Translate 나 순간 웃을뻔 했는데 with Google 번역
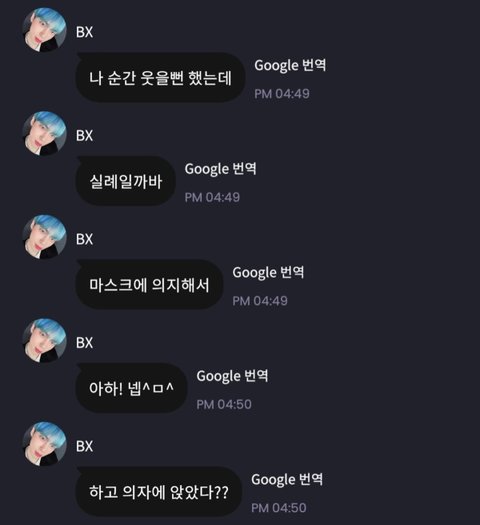This screenshot has height=525, width=480. coord(290,65)
